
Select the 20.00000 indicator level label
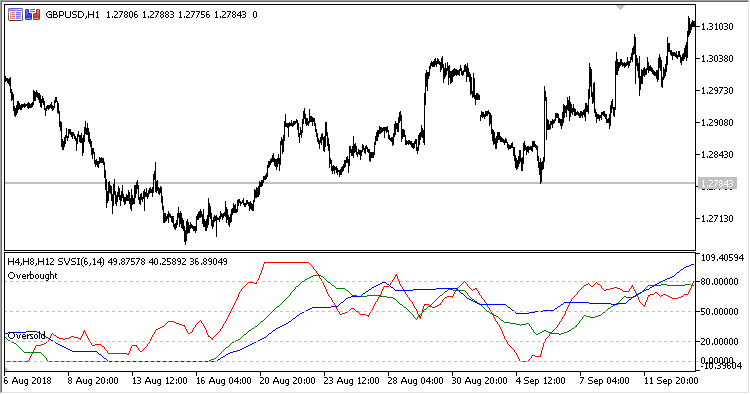click(719, 341)
